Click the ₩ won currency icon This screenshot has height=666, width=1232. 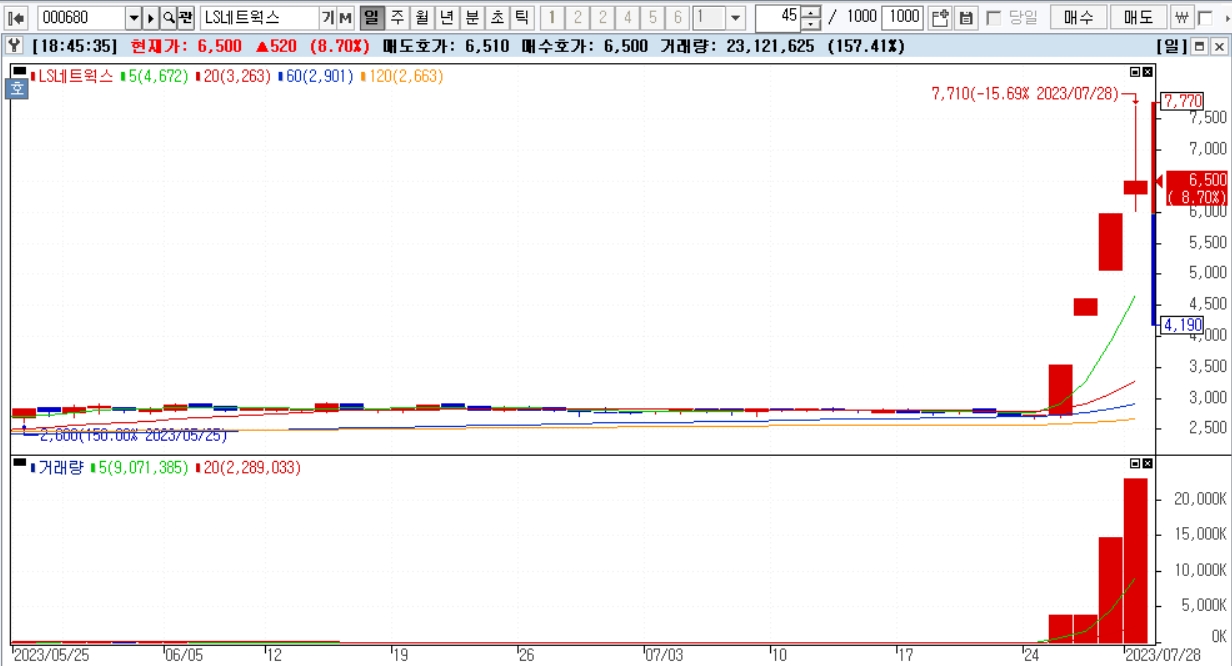pos(1182,17)
